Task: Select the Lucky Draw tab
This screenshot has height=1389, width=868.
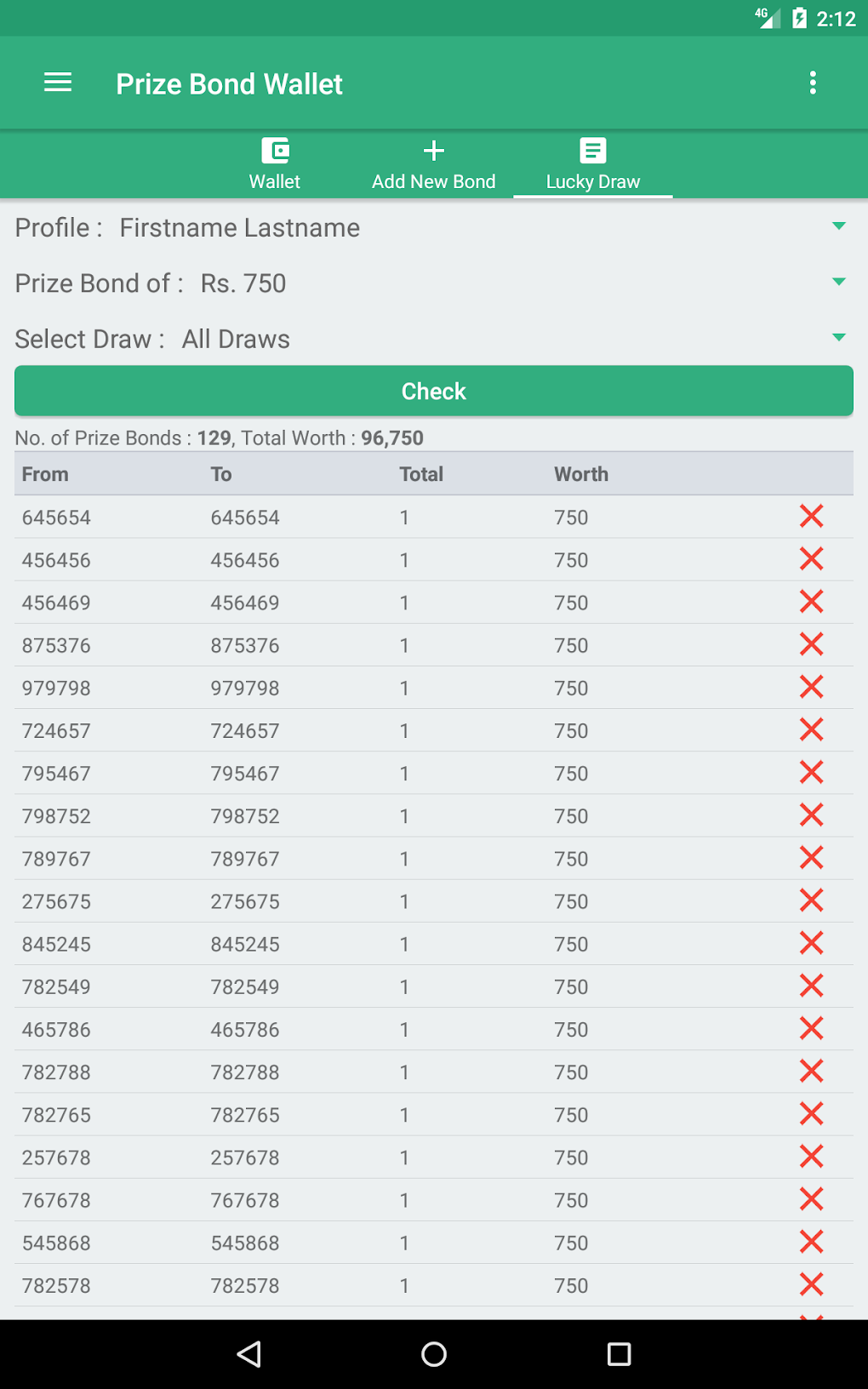Action: pyautogui.click(x=593, y=164)
